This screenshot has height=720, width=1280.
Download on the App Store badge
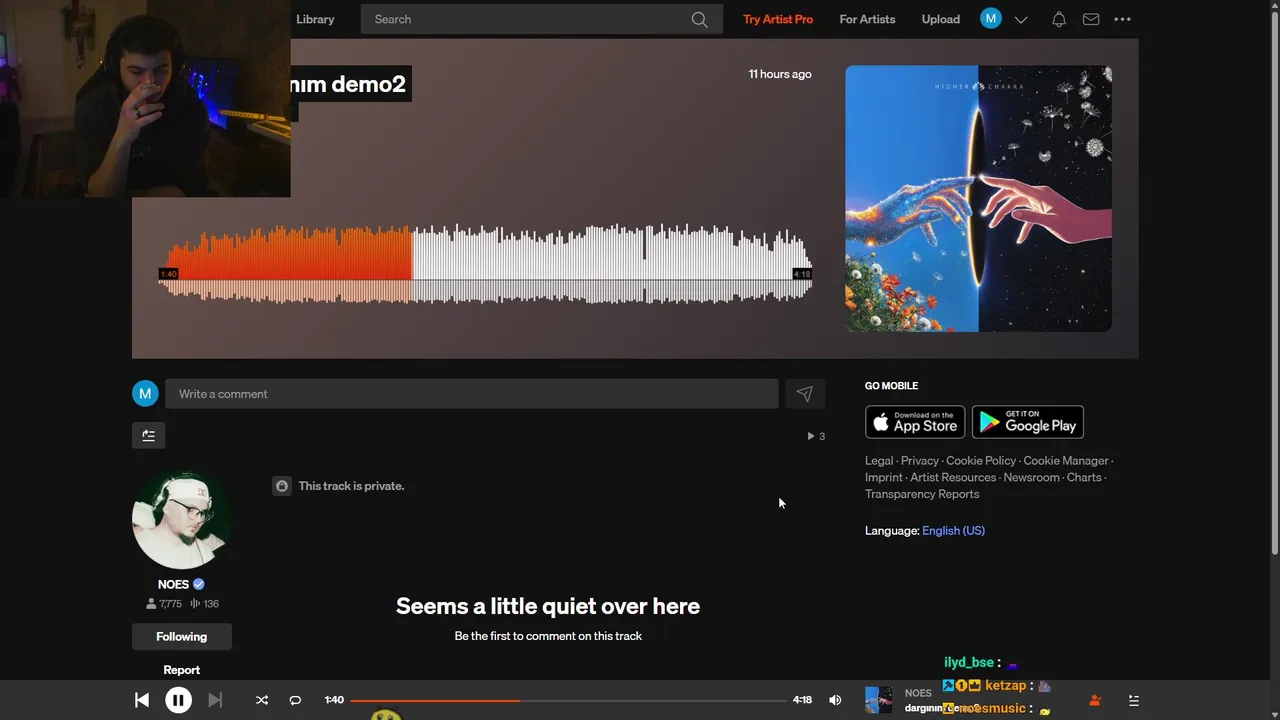click(x=915, y=422)
